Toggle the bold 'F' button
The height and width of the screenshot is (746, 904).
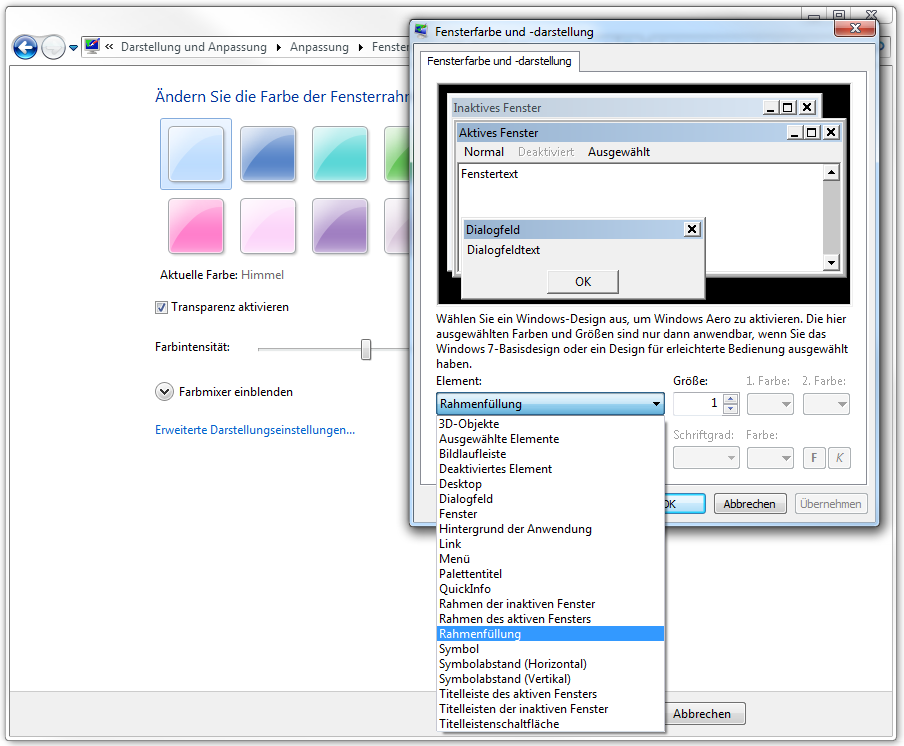pos(814,458)
